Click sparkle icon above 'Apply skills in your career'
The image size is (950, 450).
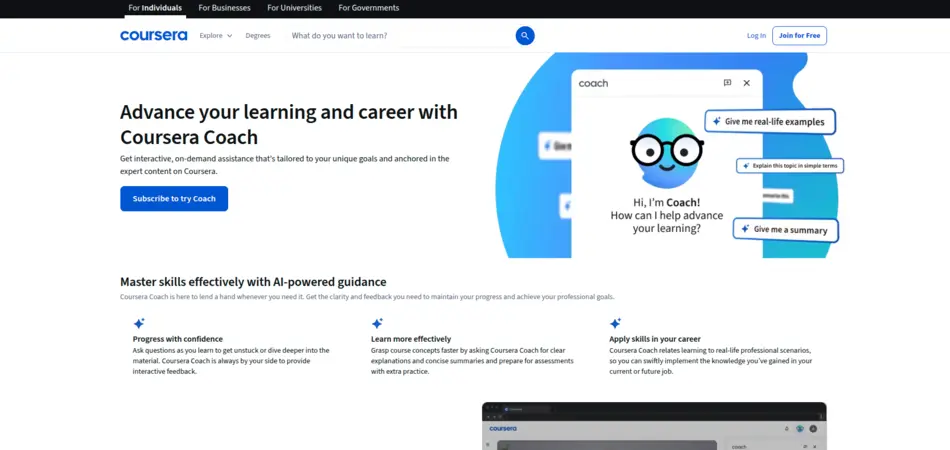tap(615, 323)
